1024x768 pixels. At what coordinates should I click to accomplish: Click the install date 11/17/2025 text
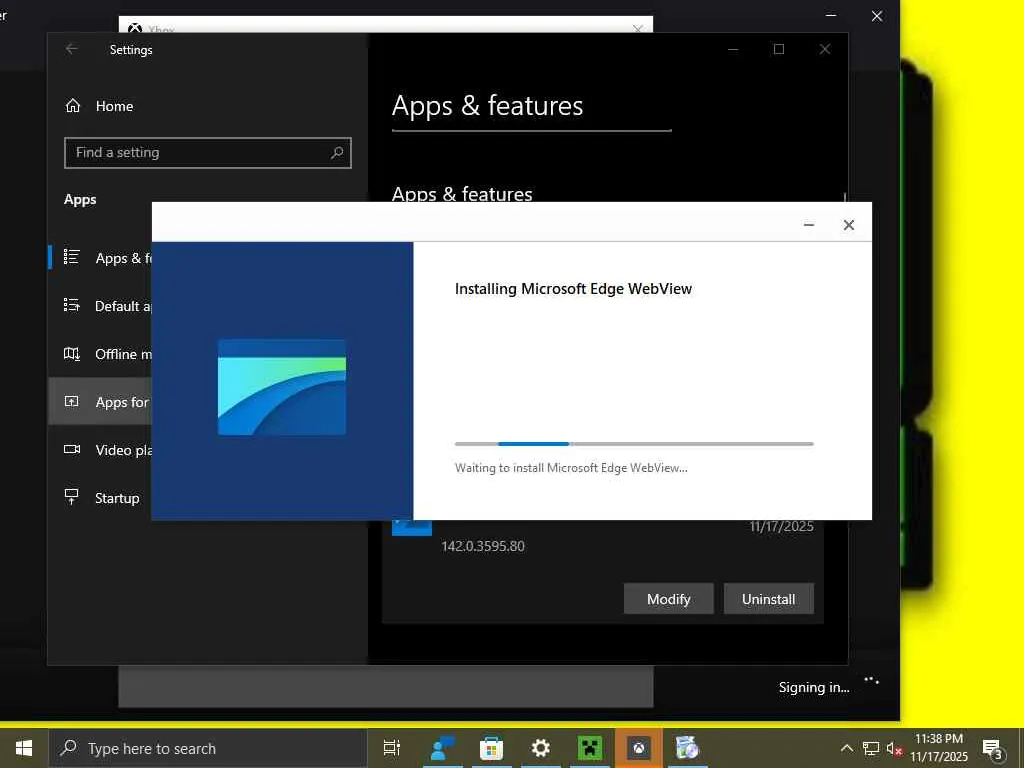(781, 526)
